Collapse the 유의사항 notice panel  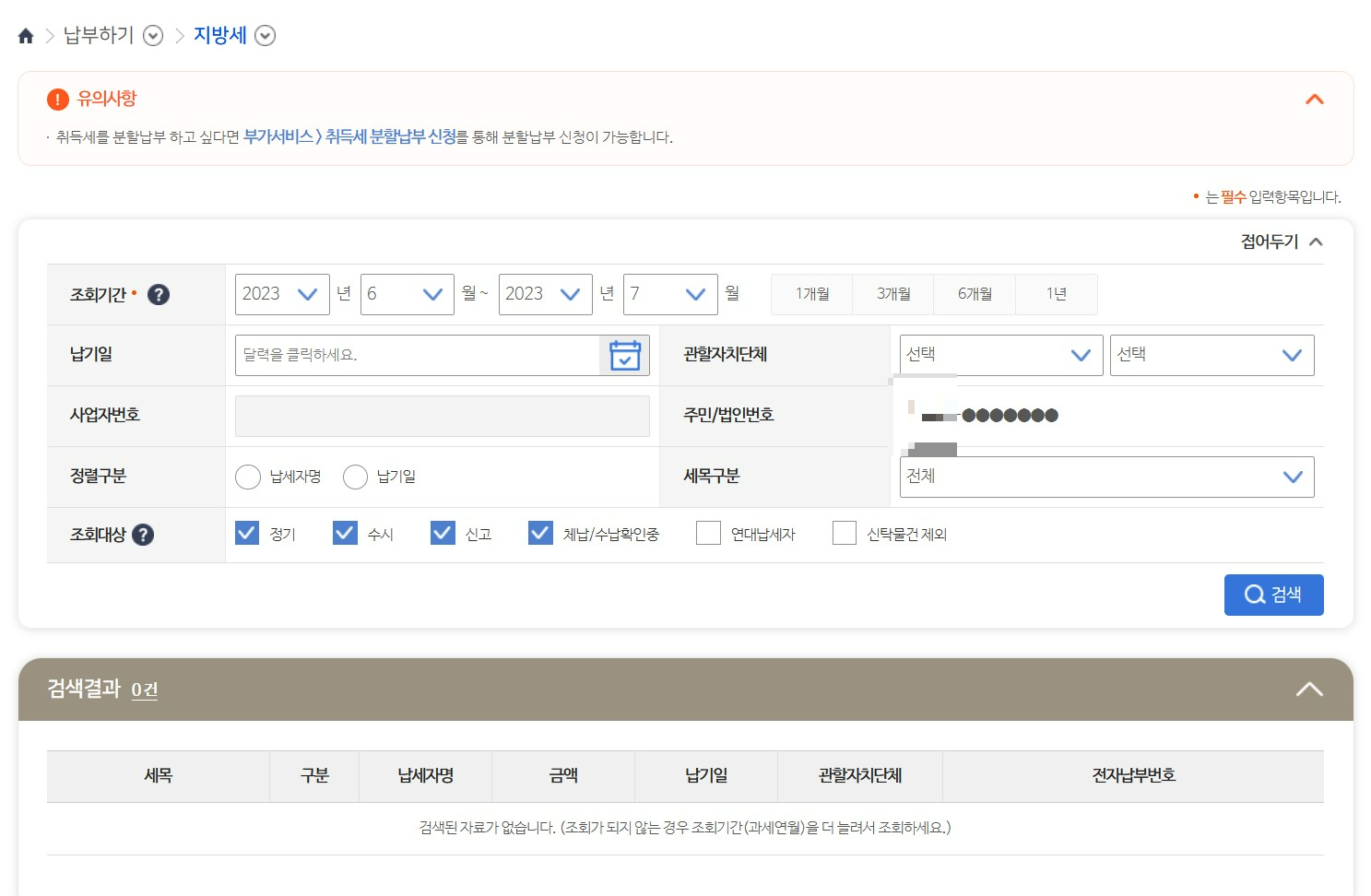1315,99
